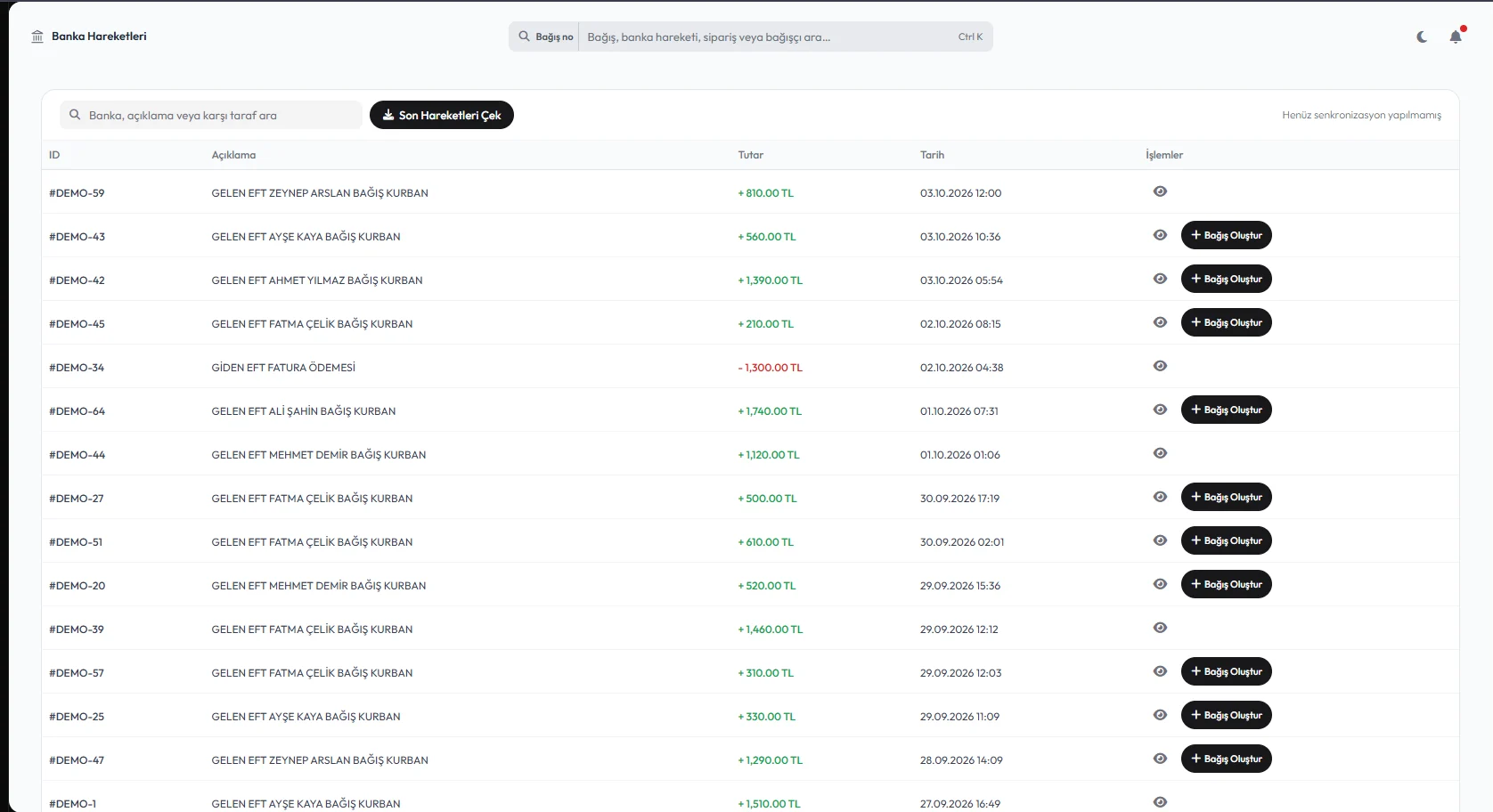Click the Henüz senkronizasyon yapılmamış status text
This screenshot has height=812, width=1493.
click(1361, 115)
